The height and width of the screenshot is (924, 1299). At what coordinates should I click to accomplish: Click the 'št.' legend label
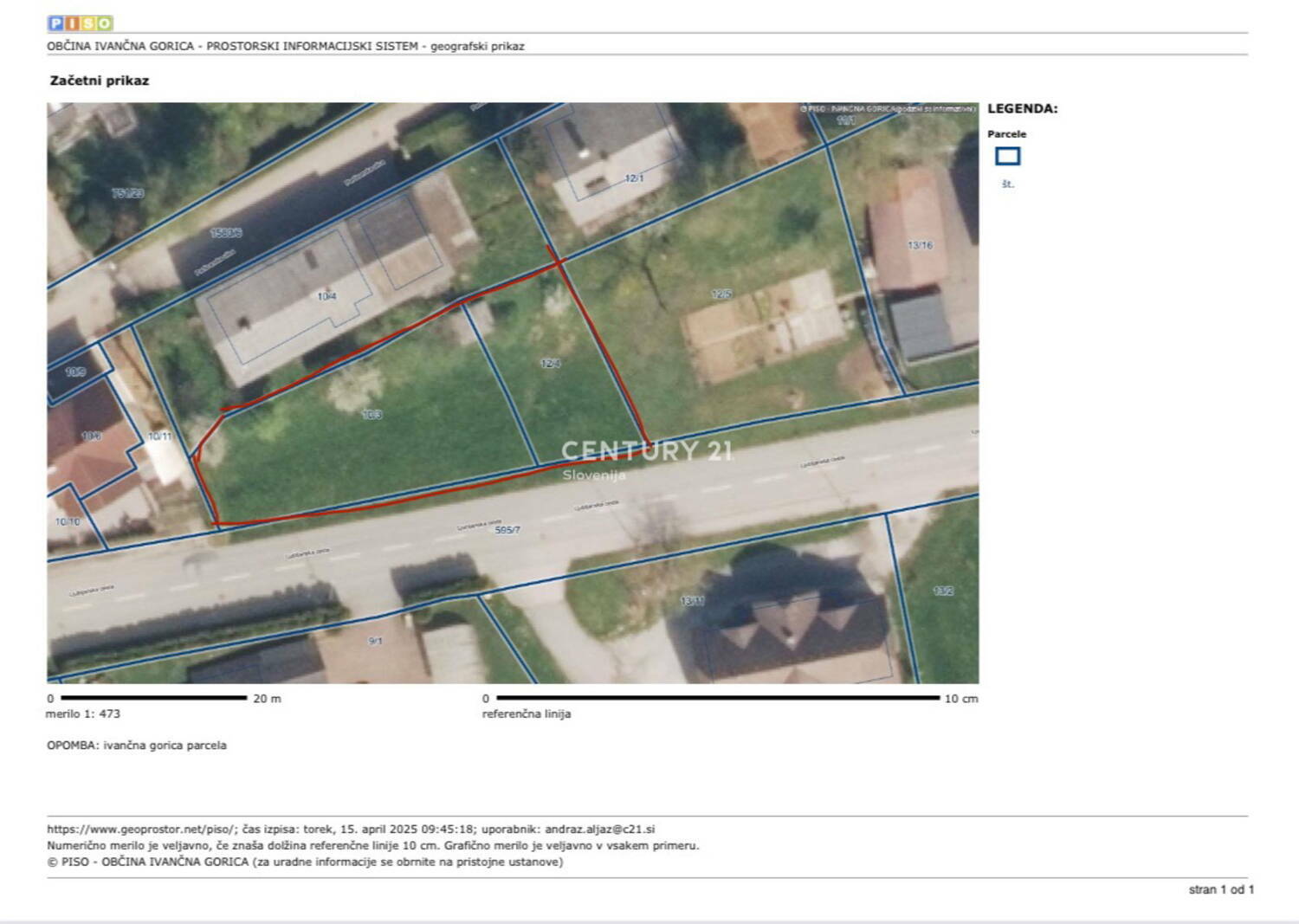coord(1007,184)
